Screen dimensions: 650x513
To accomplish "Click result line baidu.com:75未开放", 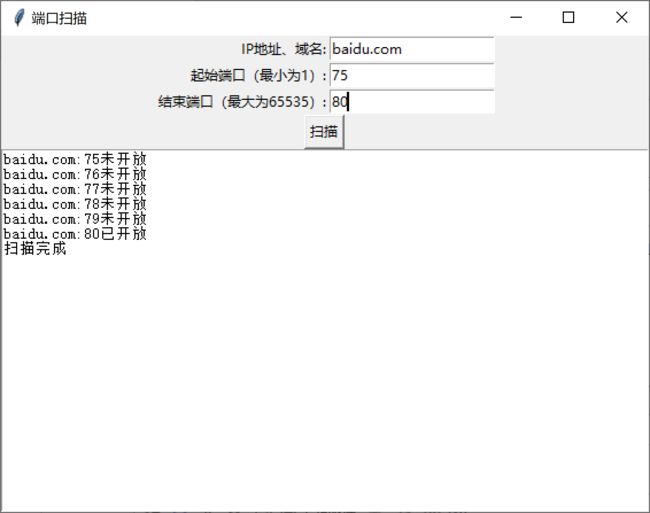I will pyautogui.click(x=75, y=159).
